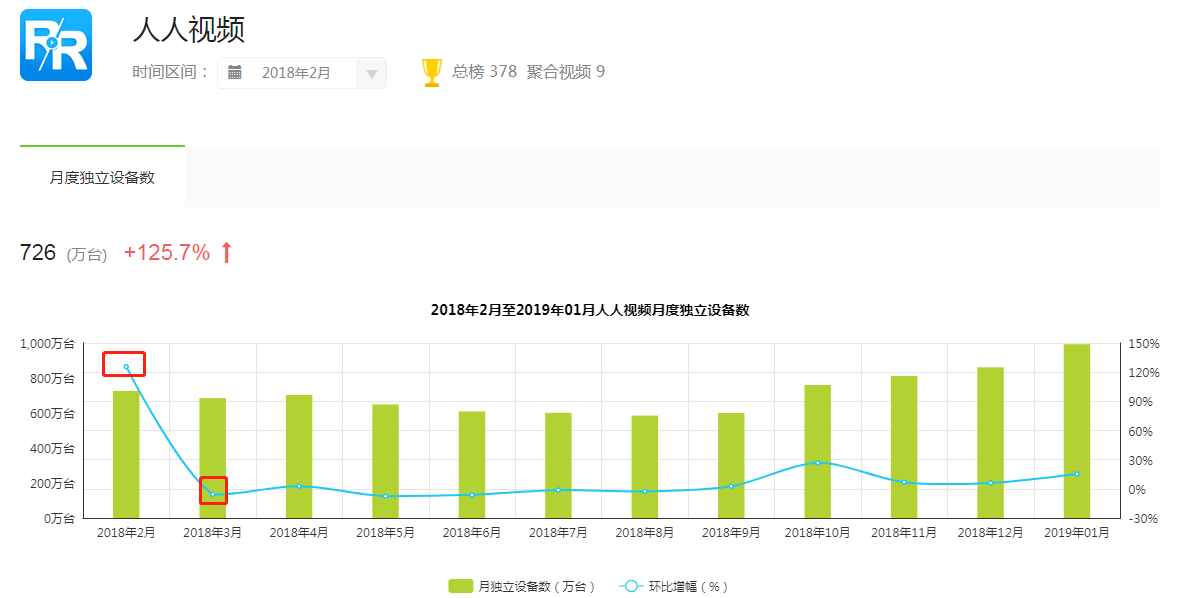Click the red upward growth arrow
Image resolution: width=1180 pixels, height=598 pixels.
pos(226,253)
